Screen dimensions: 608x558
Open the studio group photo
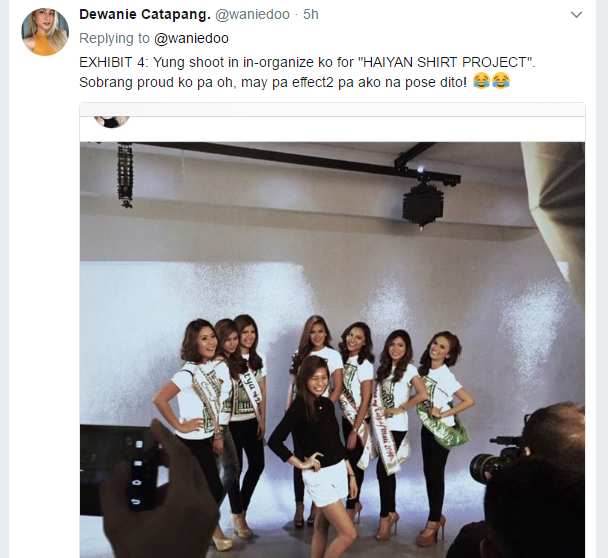332,300
